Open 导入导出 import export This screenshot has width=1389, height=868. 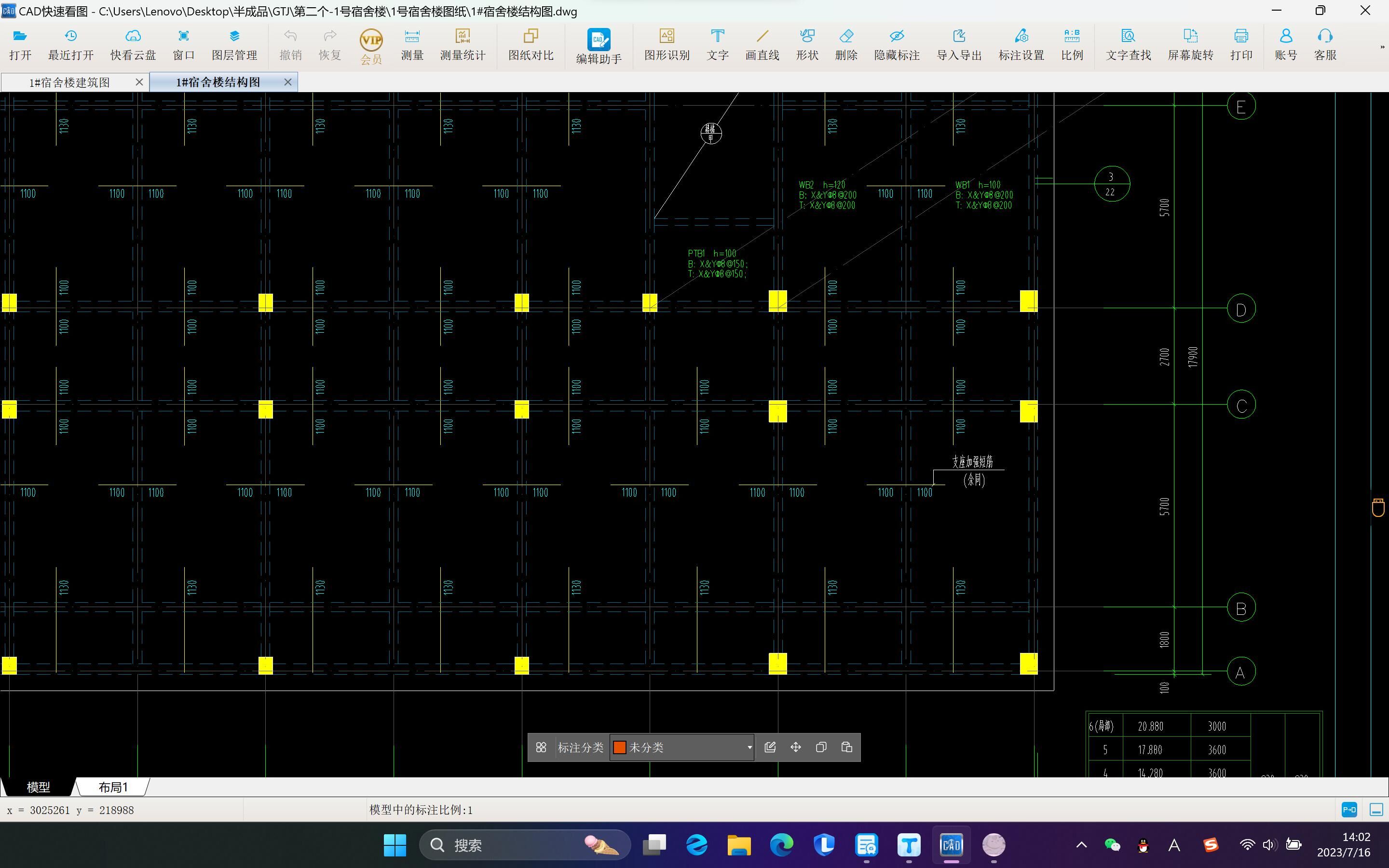pos(959,45)
